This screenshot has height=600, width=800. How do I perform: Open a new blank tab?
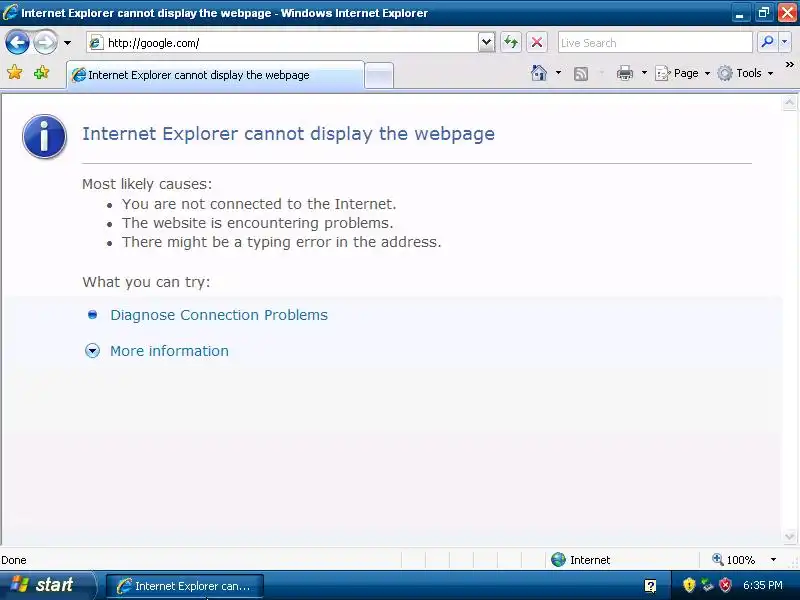click(379, 76)
